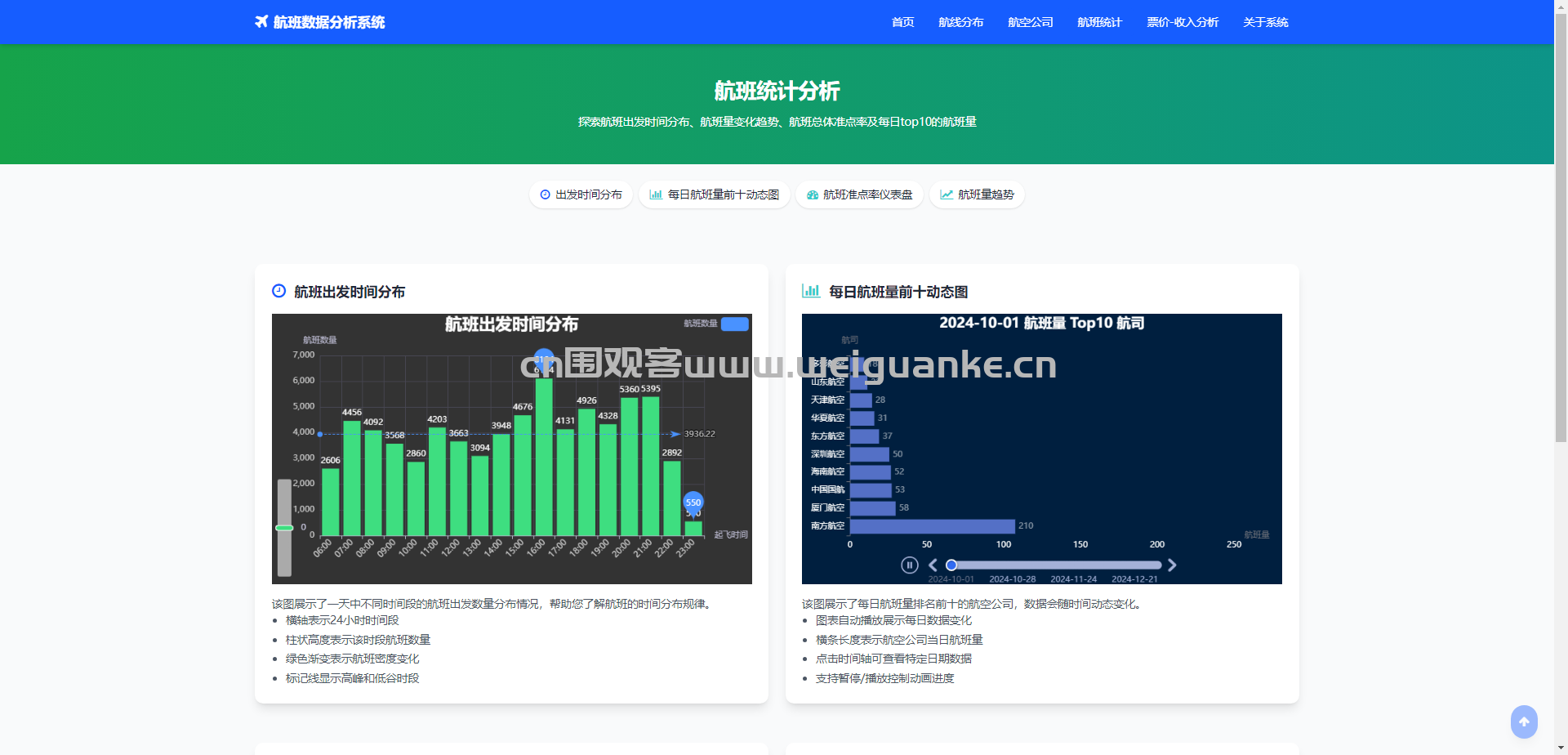Click the 南方航空 bar in Top10 chart
The image size is (1568, 755).
932,526
